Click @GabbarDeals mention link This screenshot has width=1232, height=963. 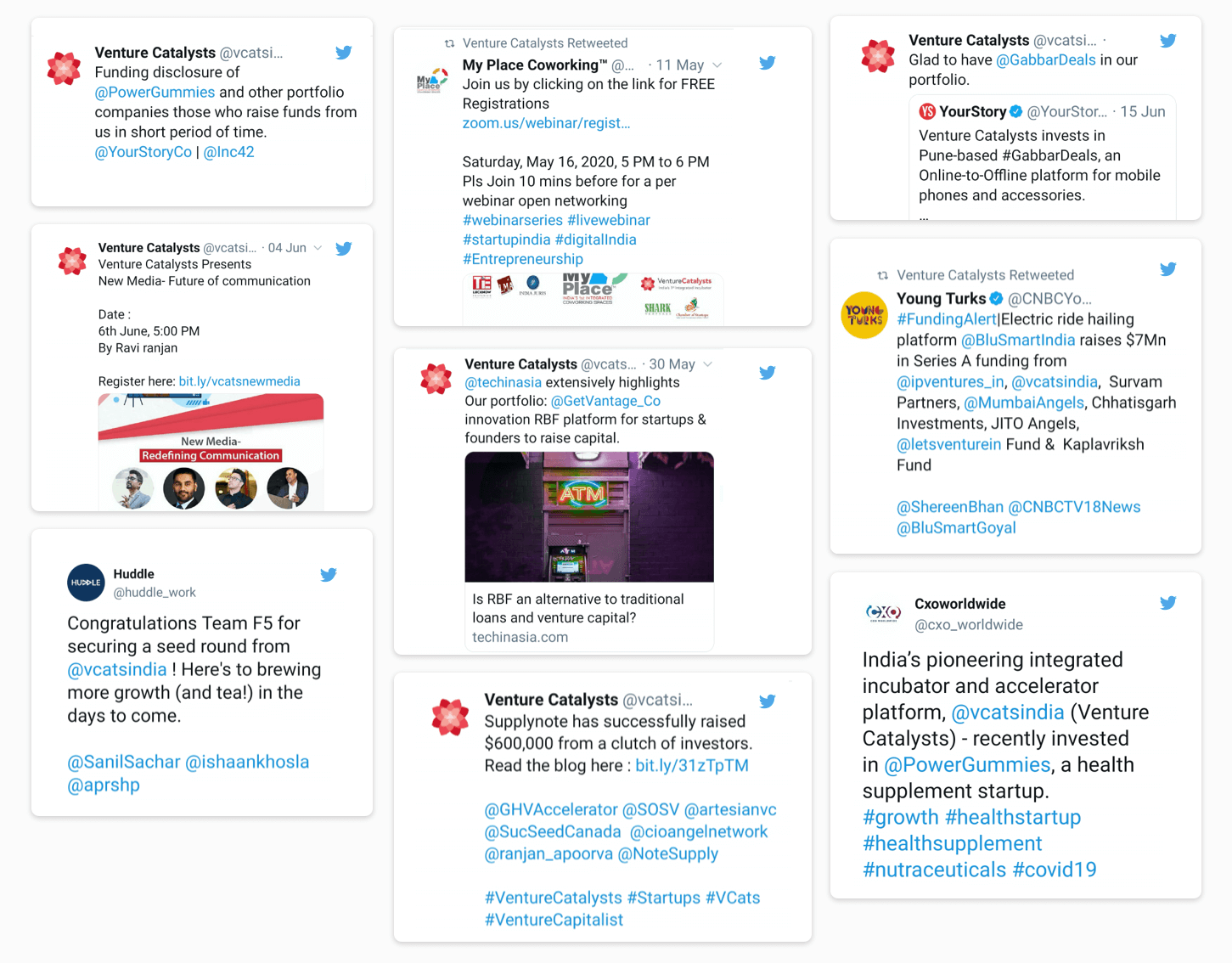click(x=1046, y=60)
